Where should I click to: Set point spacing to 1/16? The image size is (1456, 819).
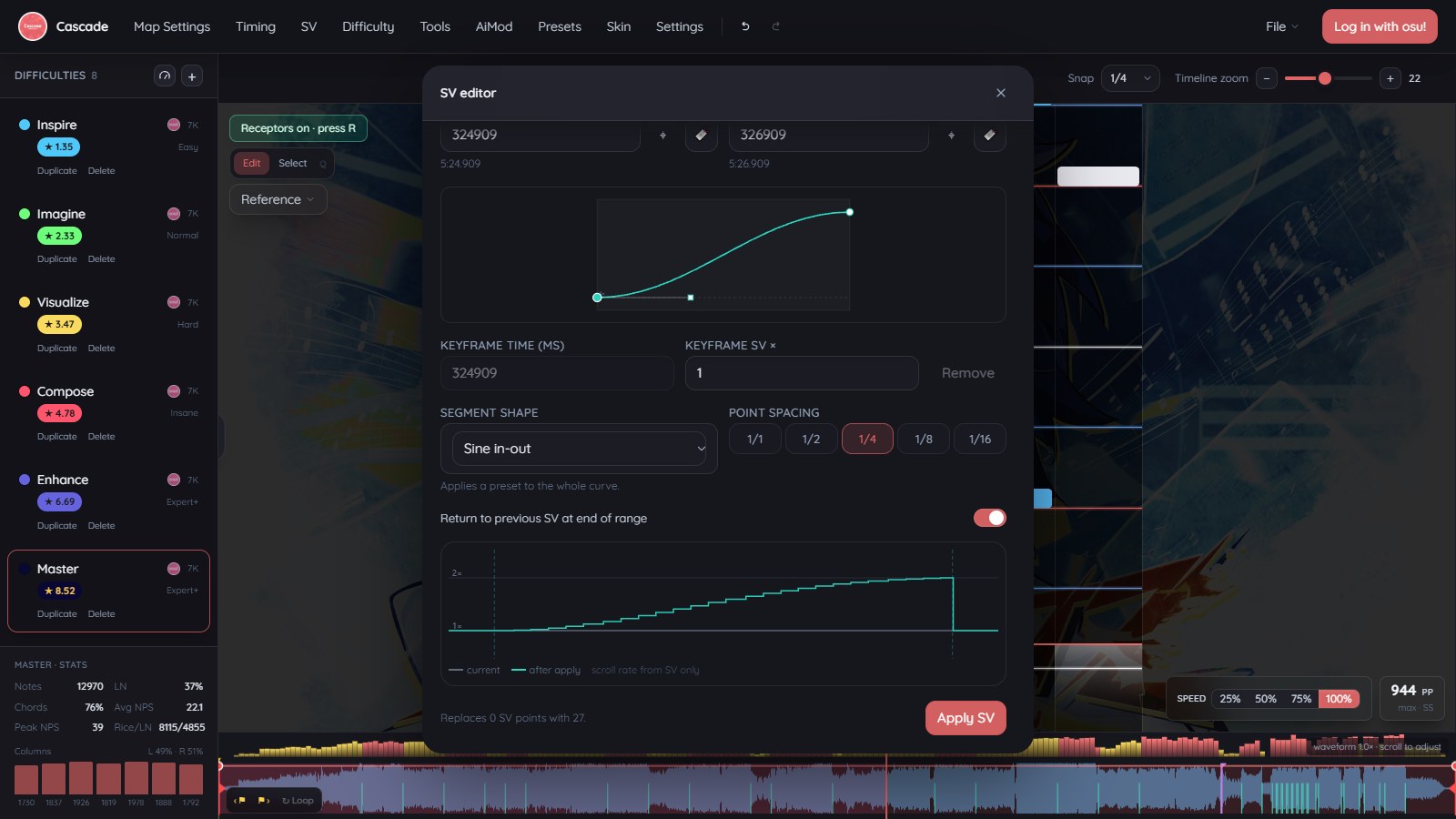[980, 439]
